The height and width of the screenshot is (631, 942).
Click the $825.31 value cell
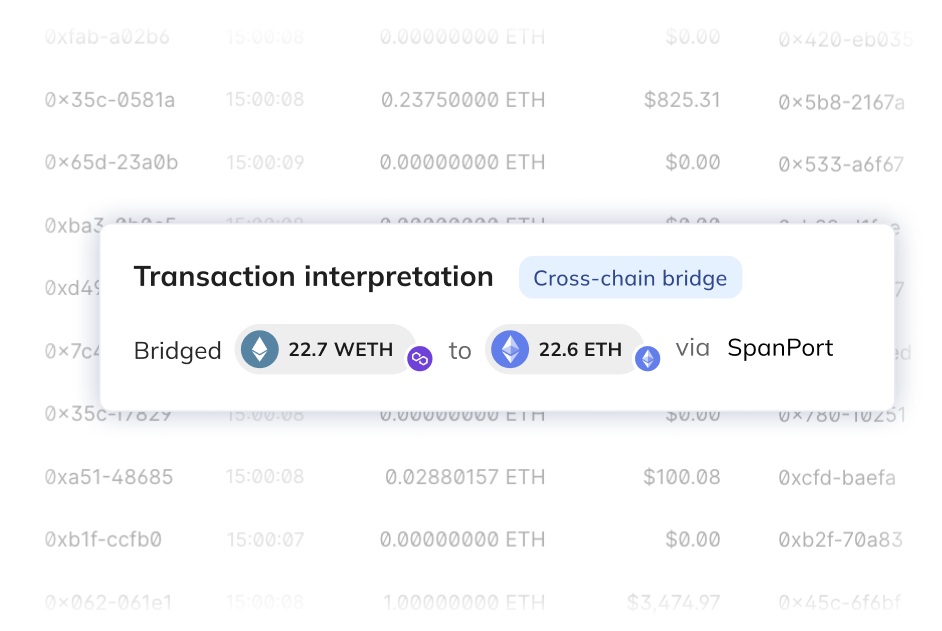click(x=682, y=100)
